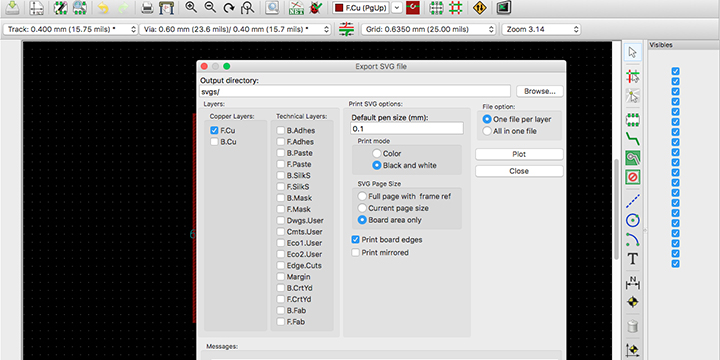Enable track auto-routing mode icon
Viewport: 720px width, 360px height.
tap(456, 7)
